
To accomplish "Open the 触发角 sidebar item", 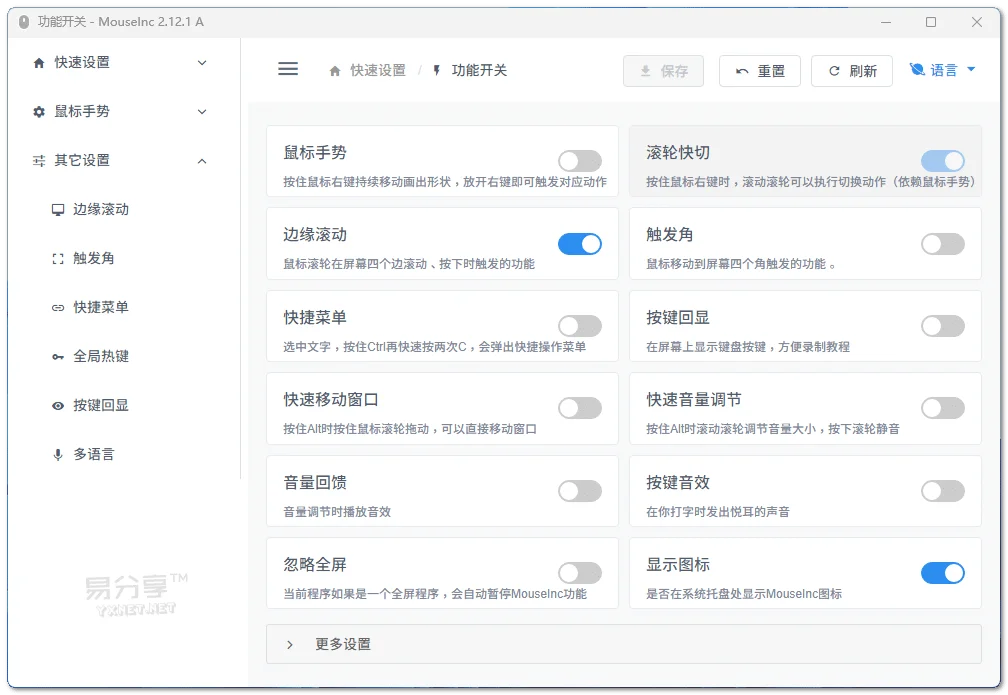I will [94, 258].
